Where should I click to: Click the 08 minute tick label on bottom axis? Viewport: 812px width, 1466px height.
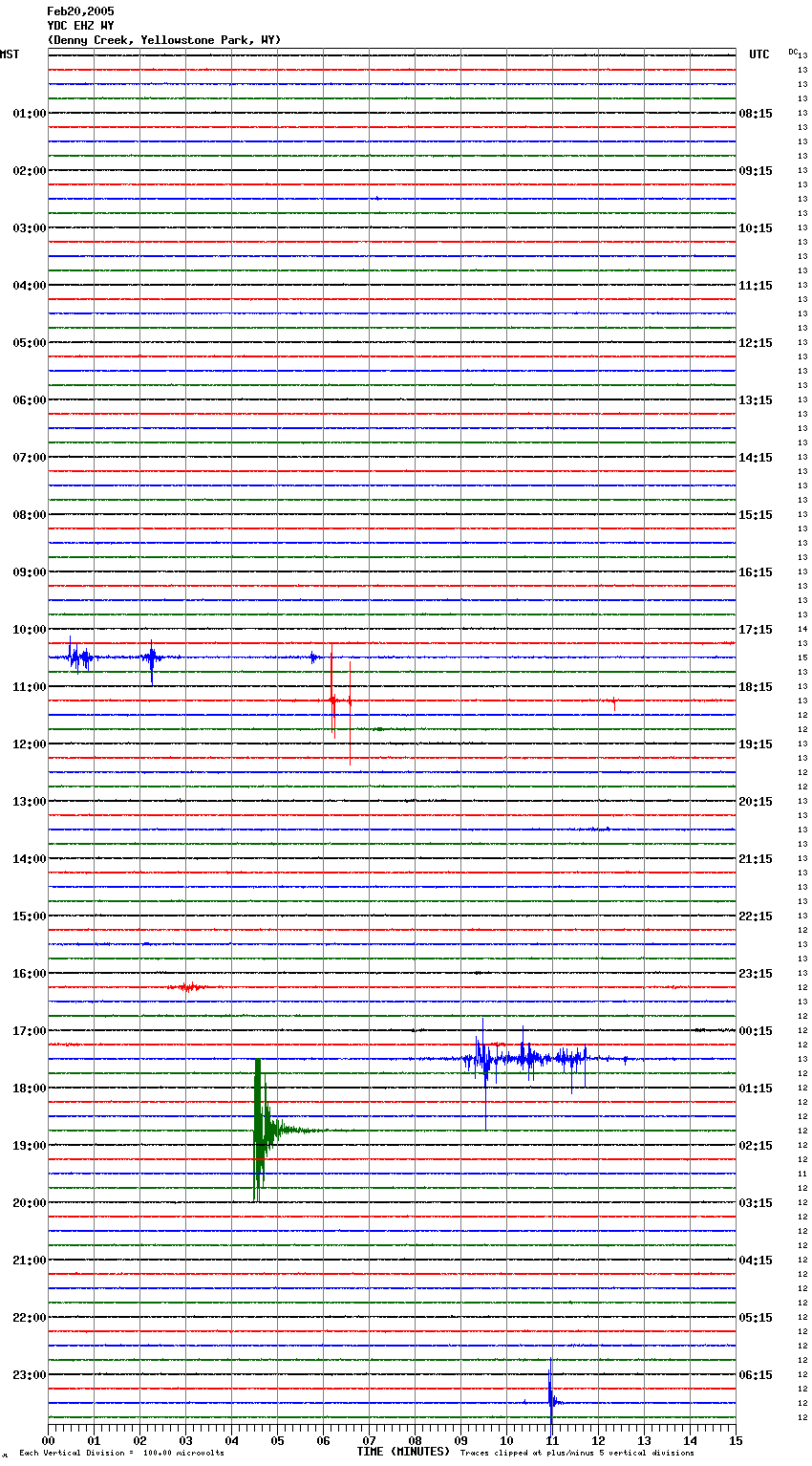click(x=415, y=1440)
